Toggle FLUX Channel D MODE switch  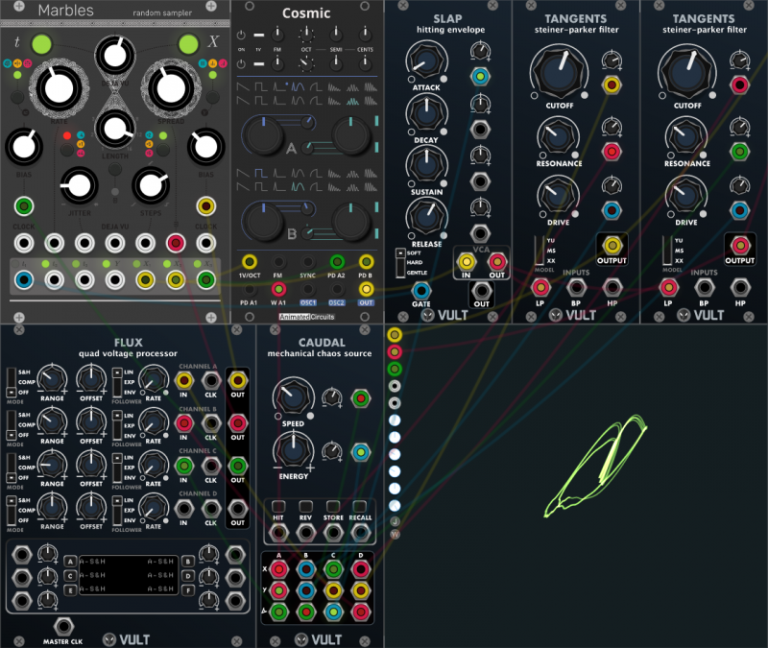11,510
